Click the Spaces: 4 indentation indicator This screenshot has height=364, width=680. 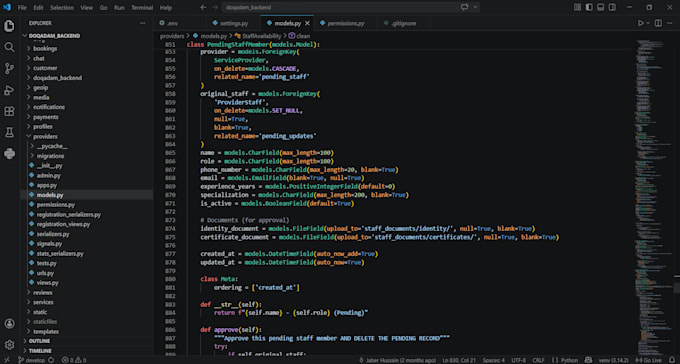(x=494, y=360)
